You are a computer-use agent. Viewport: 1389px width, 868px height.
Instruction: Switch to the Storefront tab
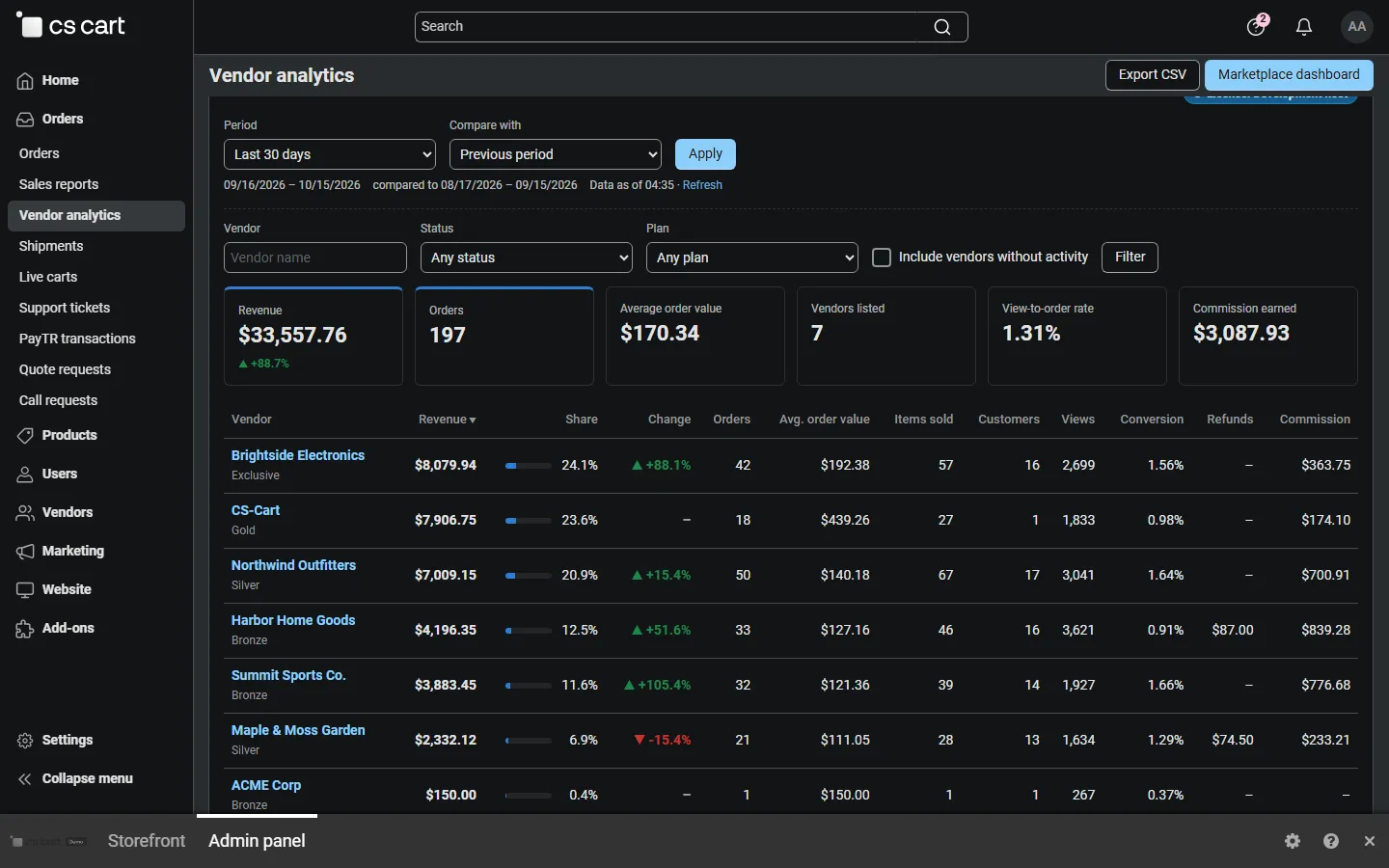point(147,841)
